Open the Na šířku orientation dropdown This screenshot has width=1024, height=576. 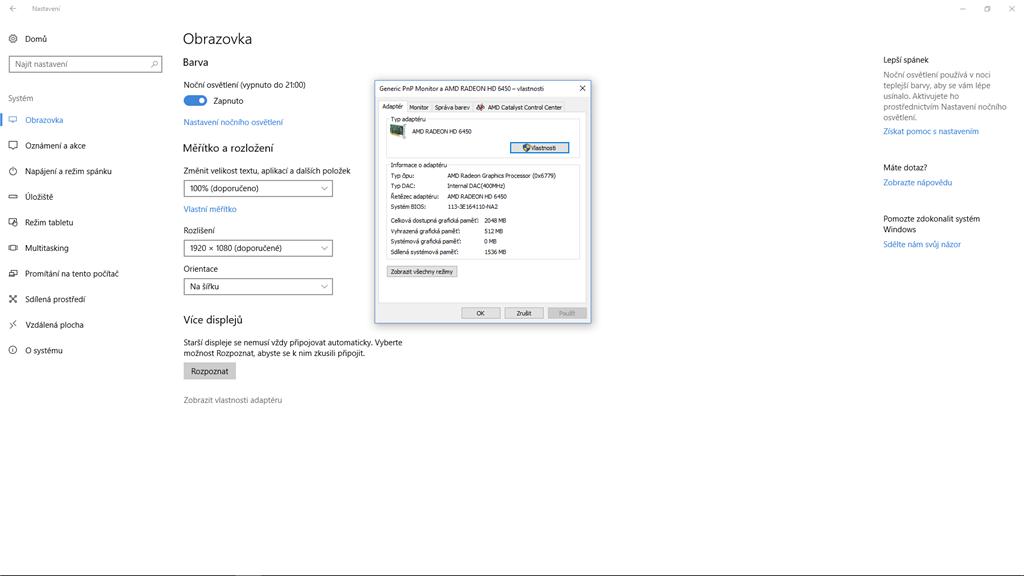point(258,287)
